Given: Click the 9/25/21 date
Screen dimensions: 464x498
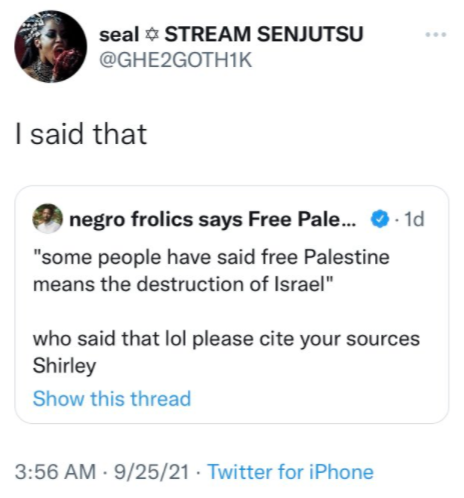Looking at the screenshot, I should click(152, 472).
